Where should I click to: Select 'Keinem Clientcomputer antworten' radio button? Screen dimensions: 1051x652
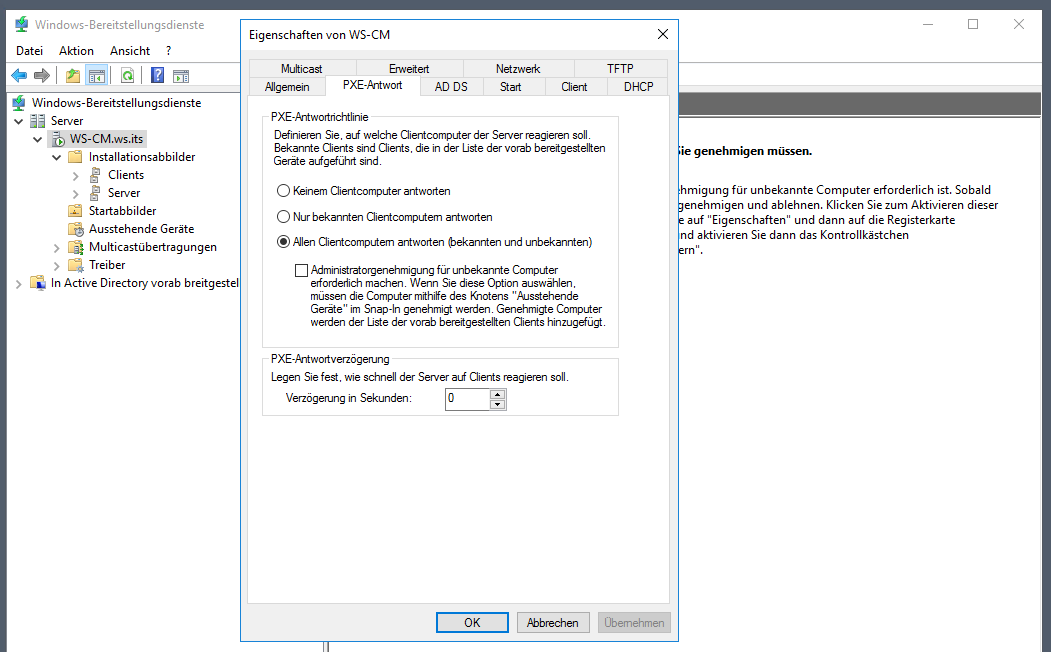pos(284,191)
